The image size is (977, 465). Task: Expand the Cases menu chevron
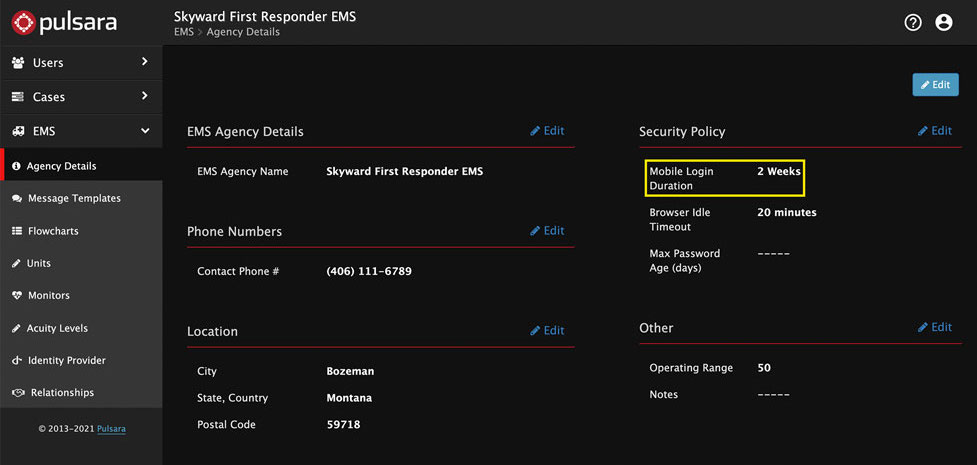tap(145, 96)
